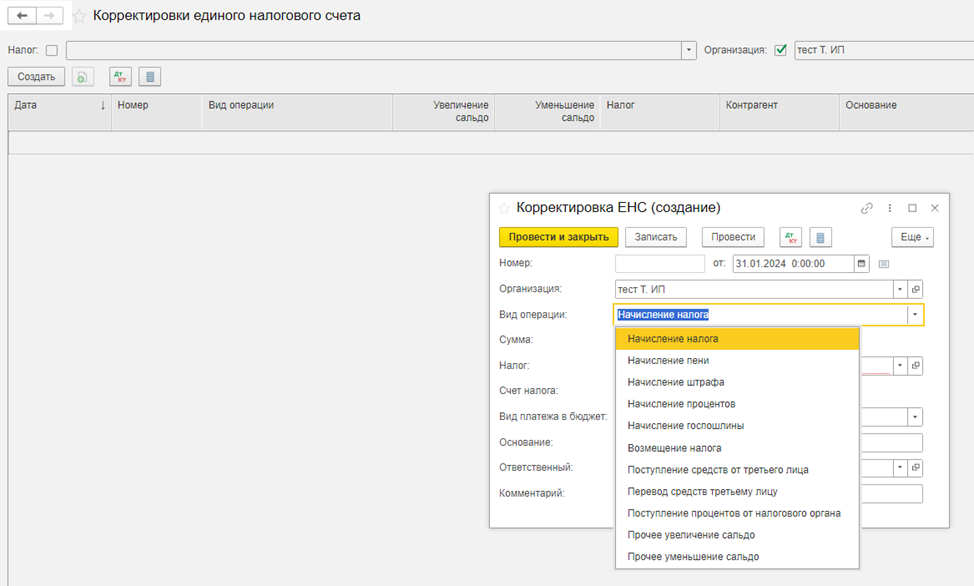Uncheck the Организация filter checkbox
Screen dimensions: 974x586
point(781,50)
